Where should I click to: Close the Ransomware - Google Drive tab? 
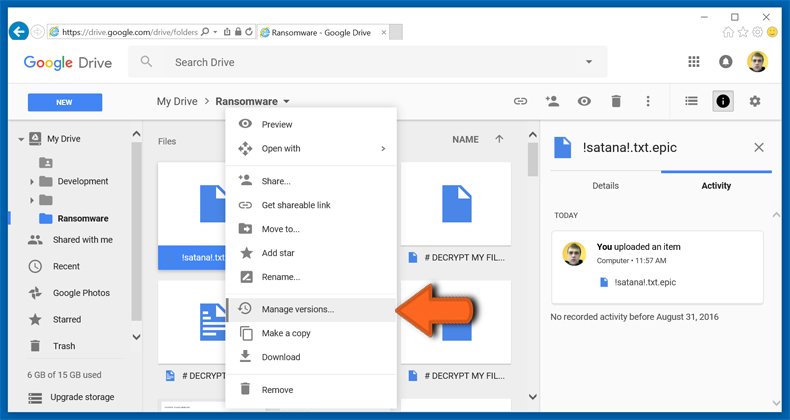pos(384,32)
